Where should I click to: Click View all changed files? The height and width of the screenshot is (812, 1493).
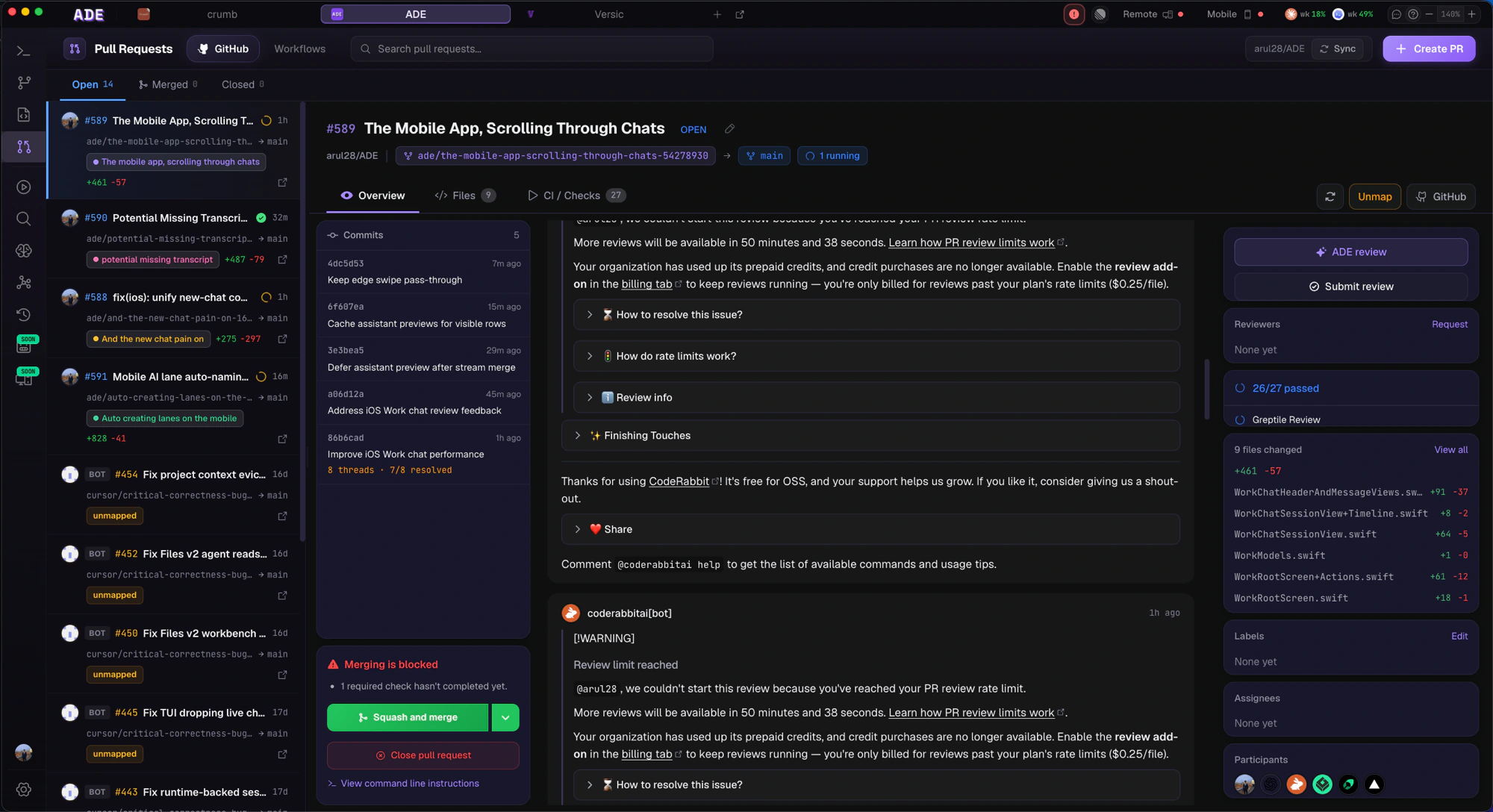tap(1450, 450)
